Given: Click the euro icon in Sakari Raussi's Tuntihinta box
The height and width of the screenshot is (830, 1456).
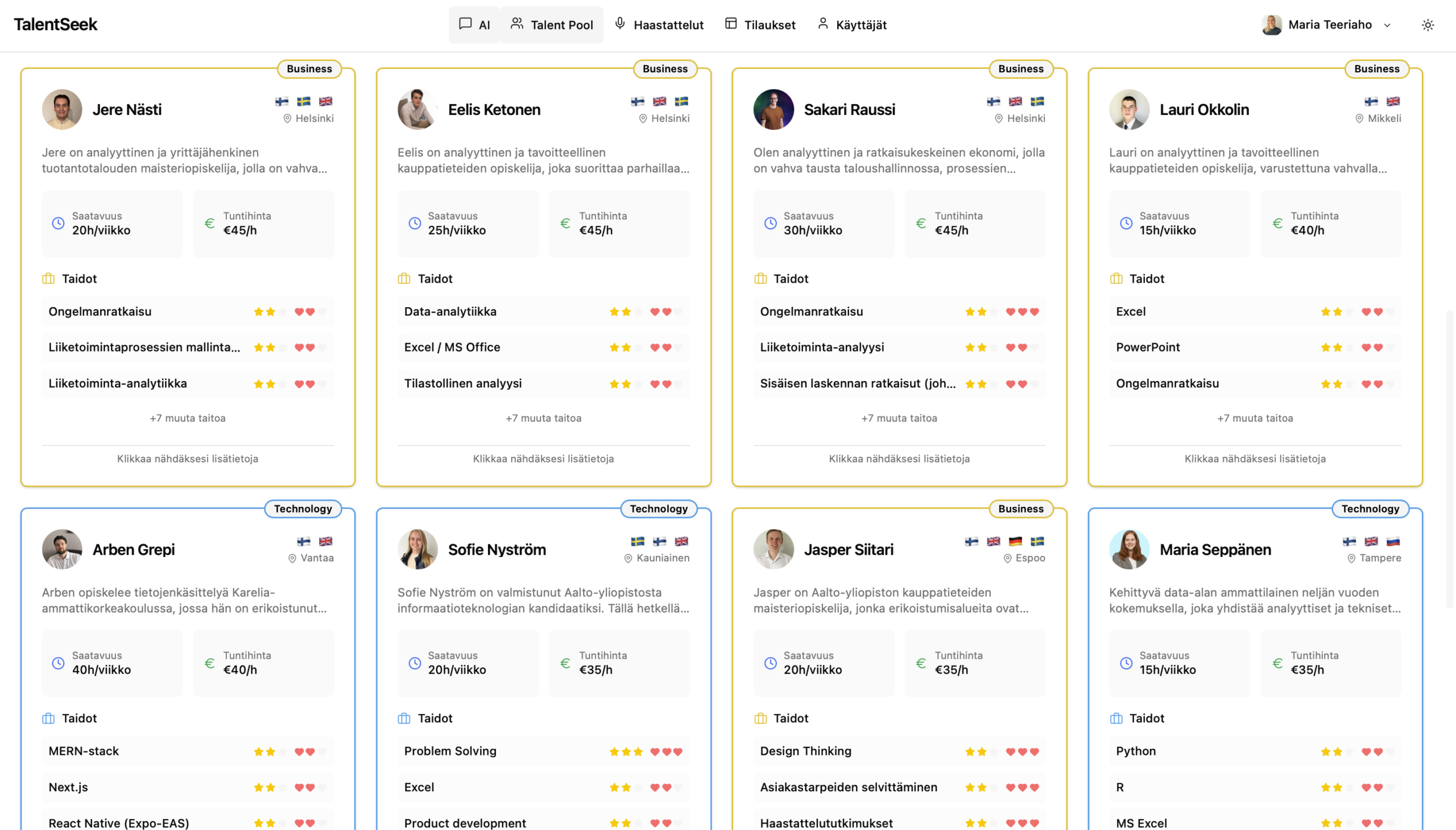Looking at the screenshot, I should (921, 224).
